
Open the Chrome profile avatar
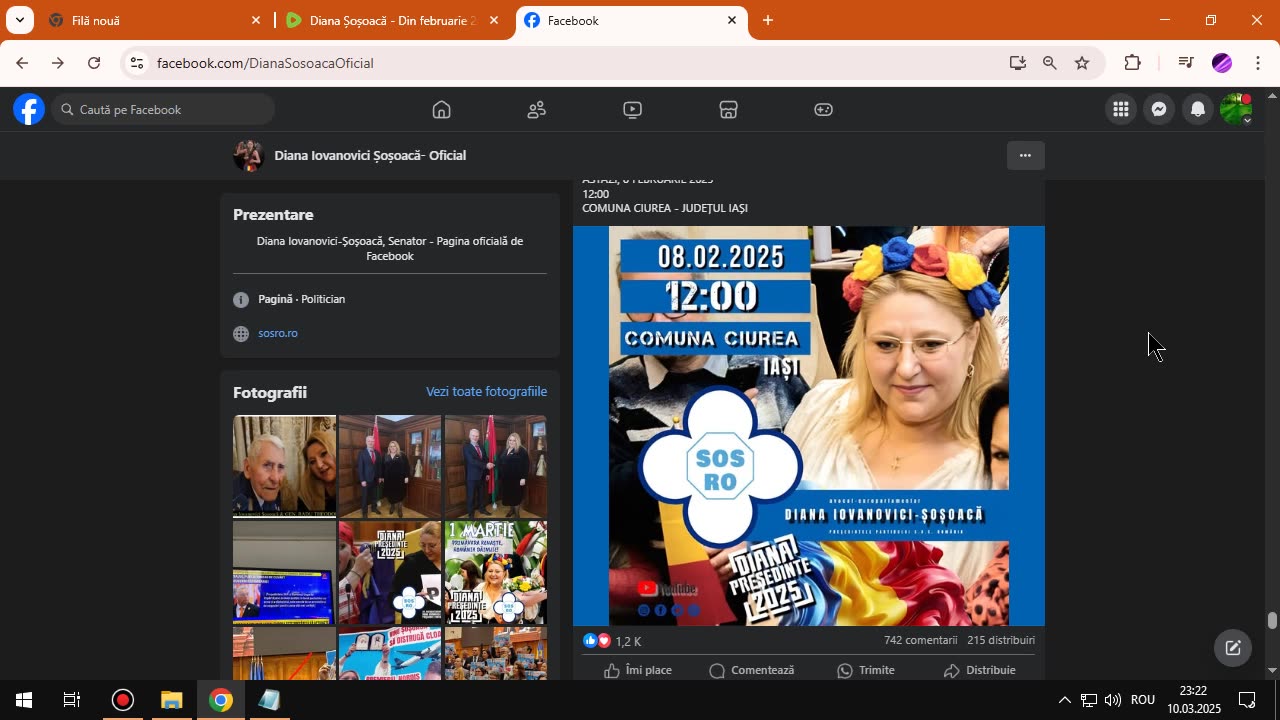pos(1222,63)
